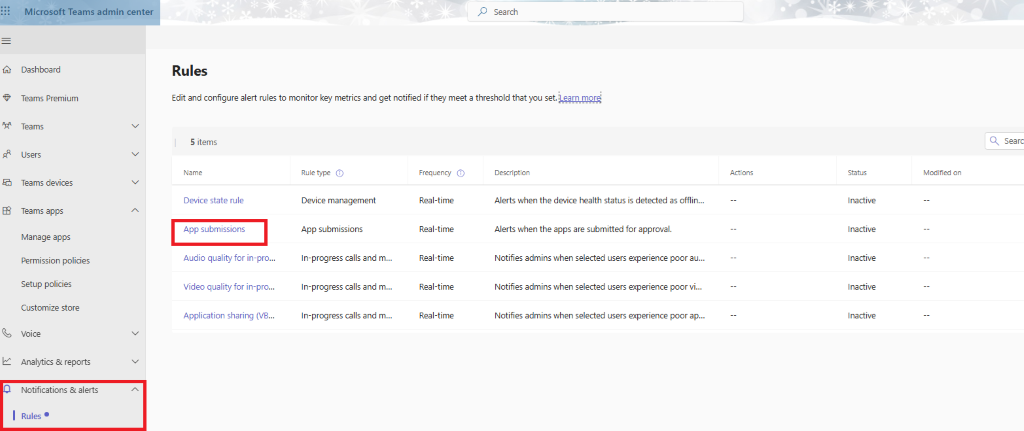Click the Frequency info icon

[460, 173]
